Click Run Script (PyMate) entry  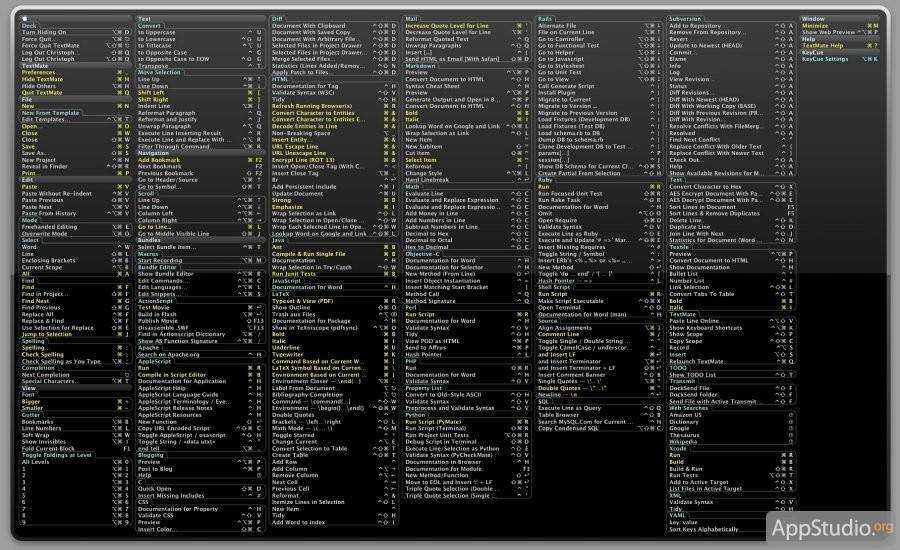pyautogui.click(x=433, y=421)
